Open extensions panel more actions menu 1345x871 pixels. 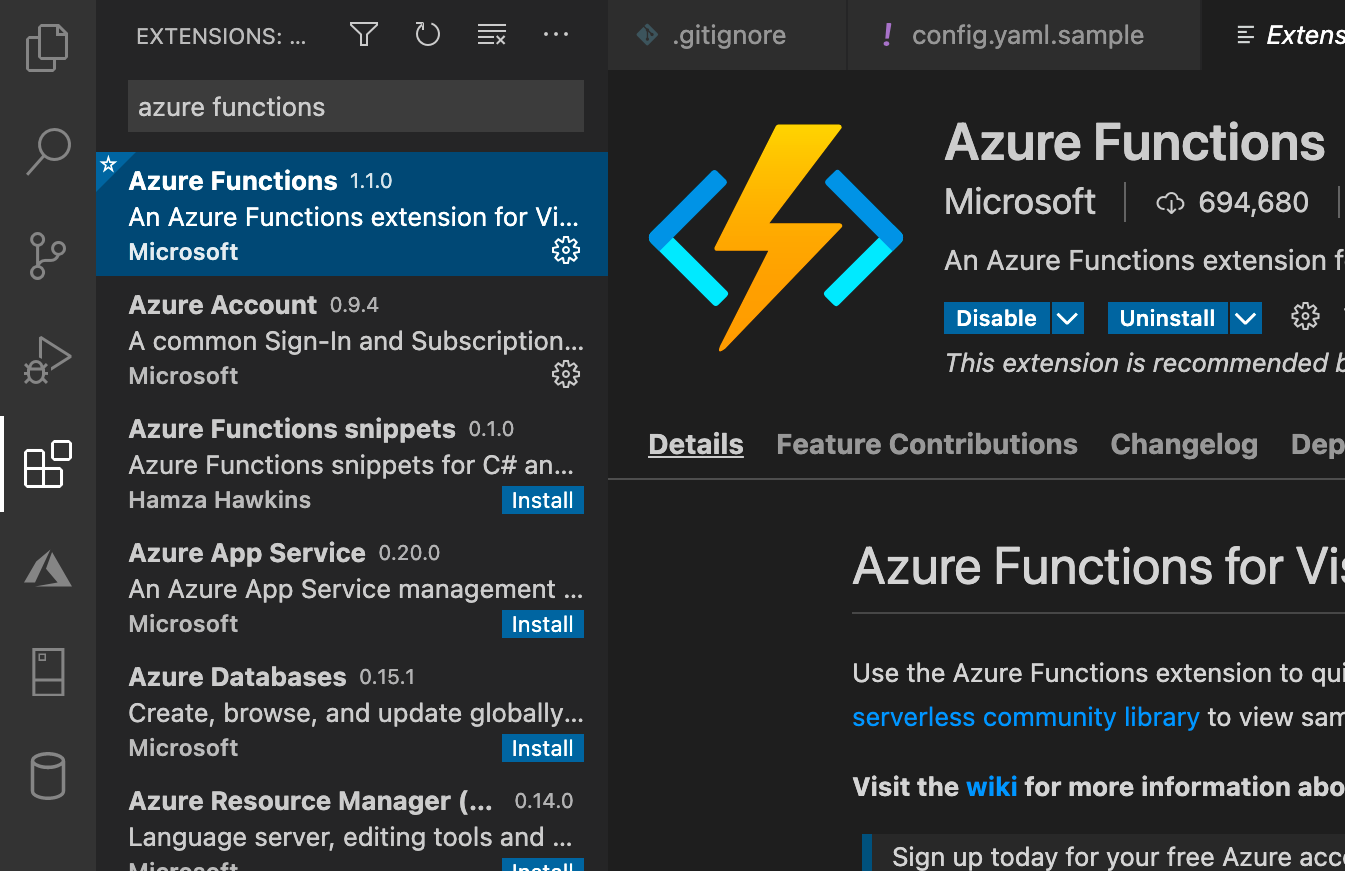555,36
